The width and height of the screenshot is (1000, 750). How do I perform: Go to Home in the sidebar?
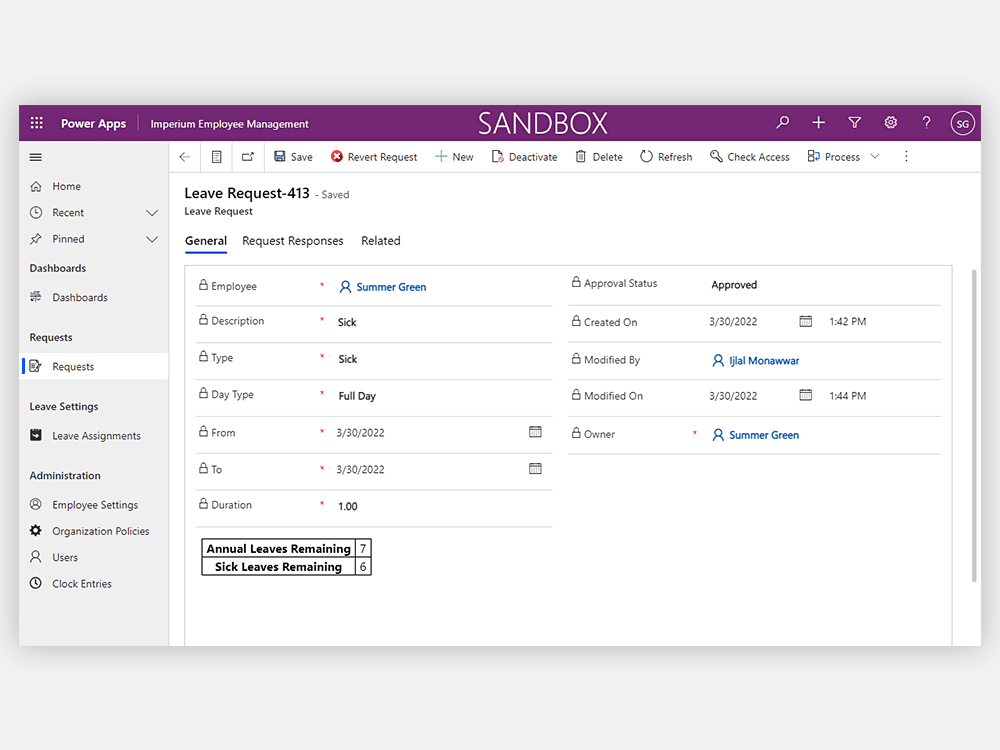point(66,186)
